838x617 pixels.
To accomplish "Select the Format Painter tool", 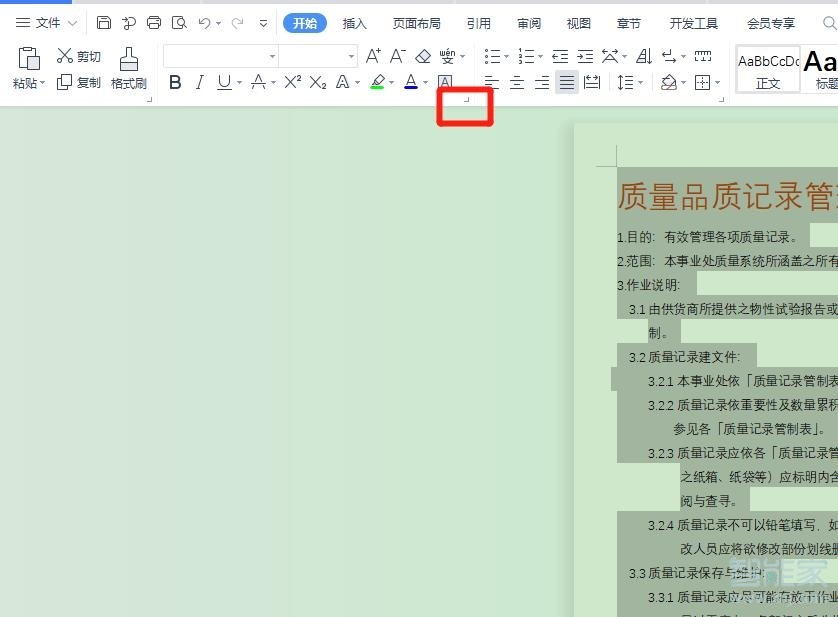I will coord(128,70).
